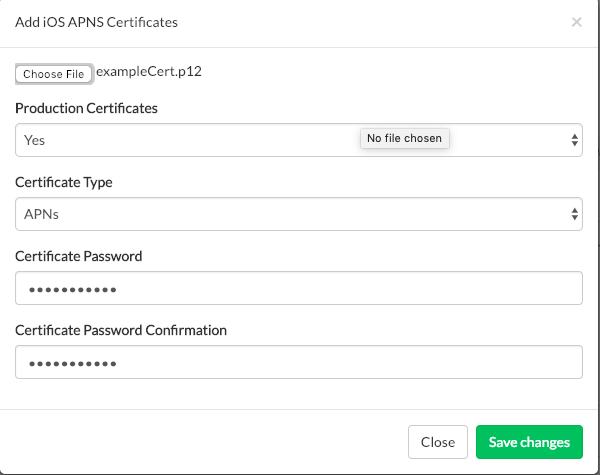Expand the Certificate Type dropdown
This screenshot has height=475, width=600.
coord(298,213)
